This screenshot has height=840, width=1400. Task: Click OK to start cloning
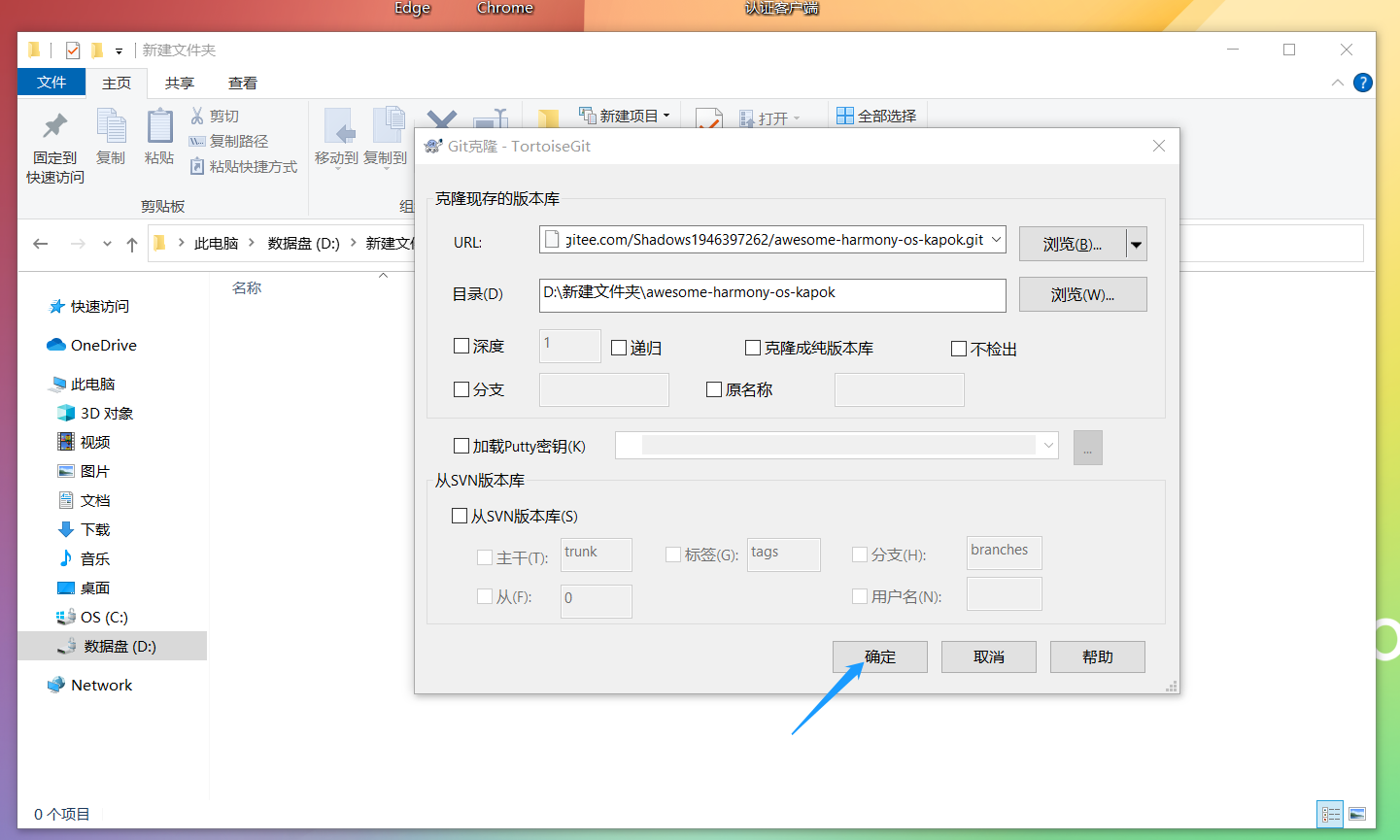pos(880,657)
